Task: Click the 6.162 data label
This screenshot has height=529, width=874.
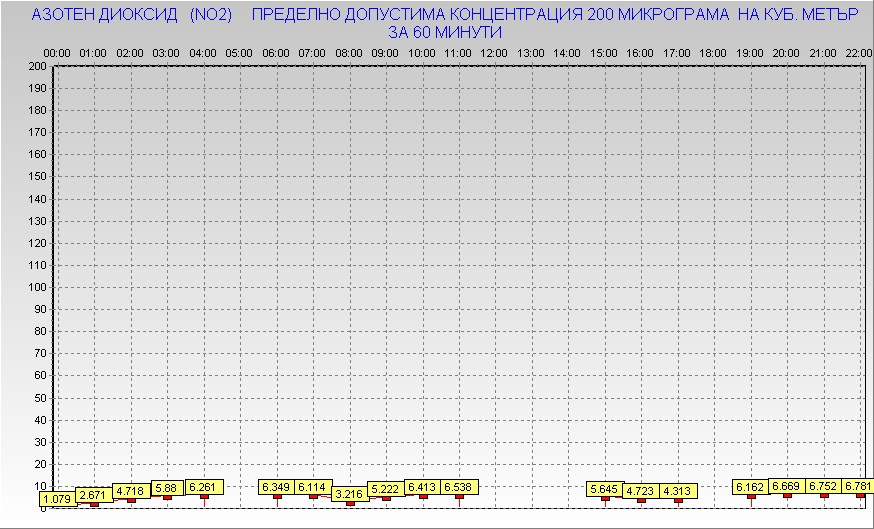Action: pos(750,487)
